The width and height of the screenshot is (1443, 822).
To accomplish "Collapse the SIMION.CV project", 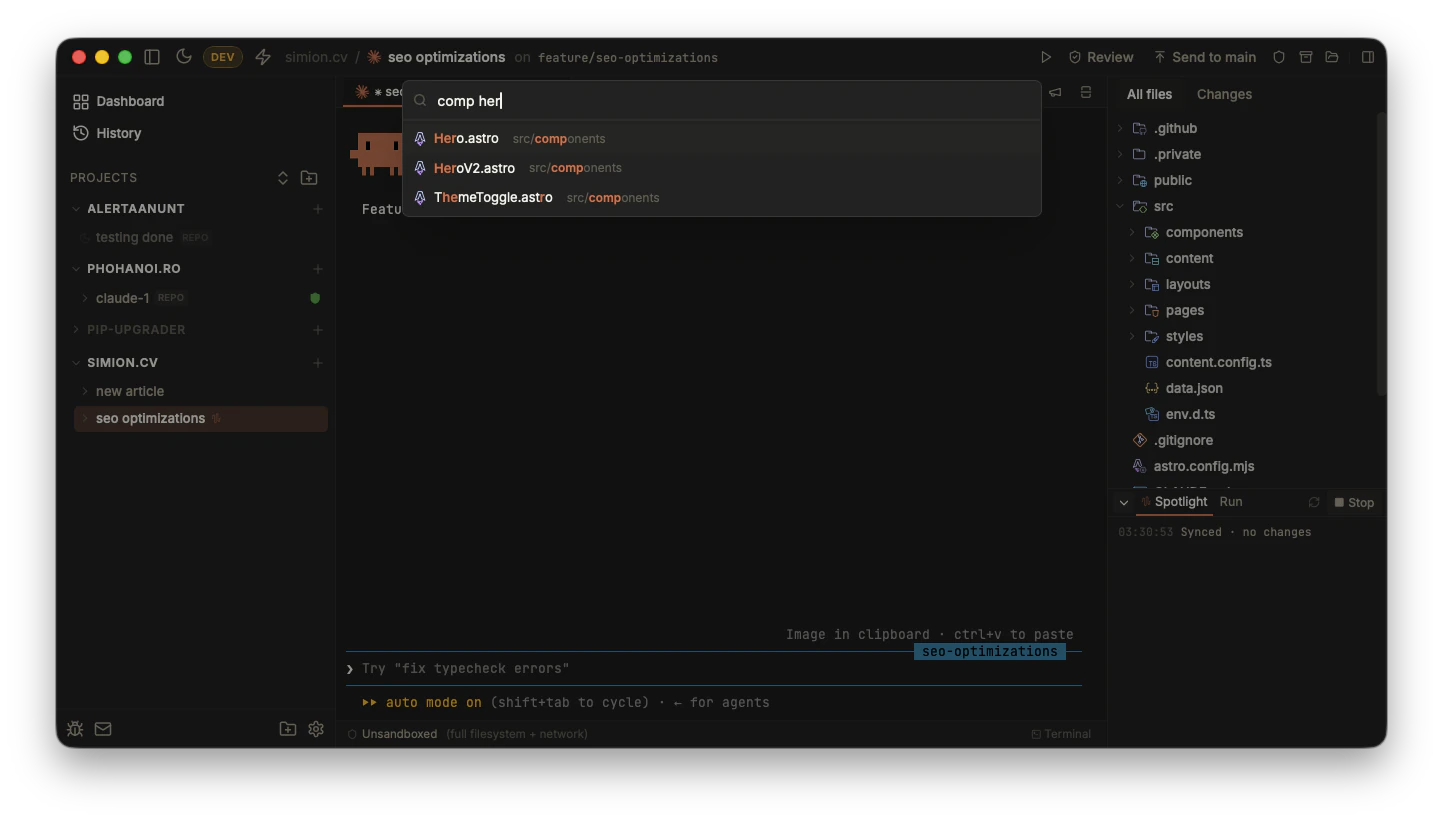I will pyautogui.click(x=76, y=363).
